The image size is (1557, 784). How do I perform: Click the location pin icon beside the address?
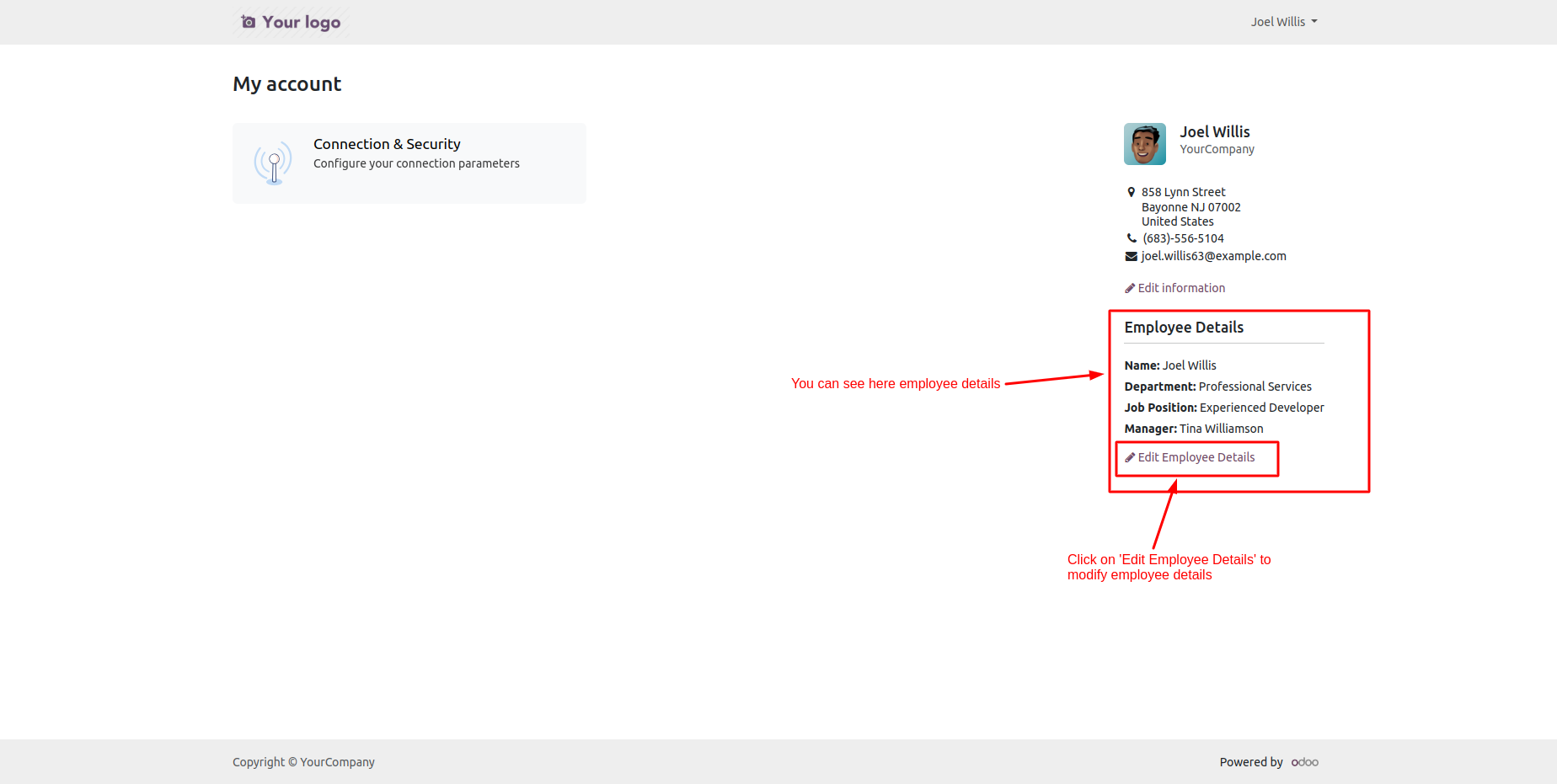tap(1131, 192)
